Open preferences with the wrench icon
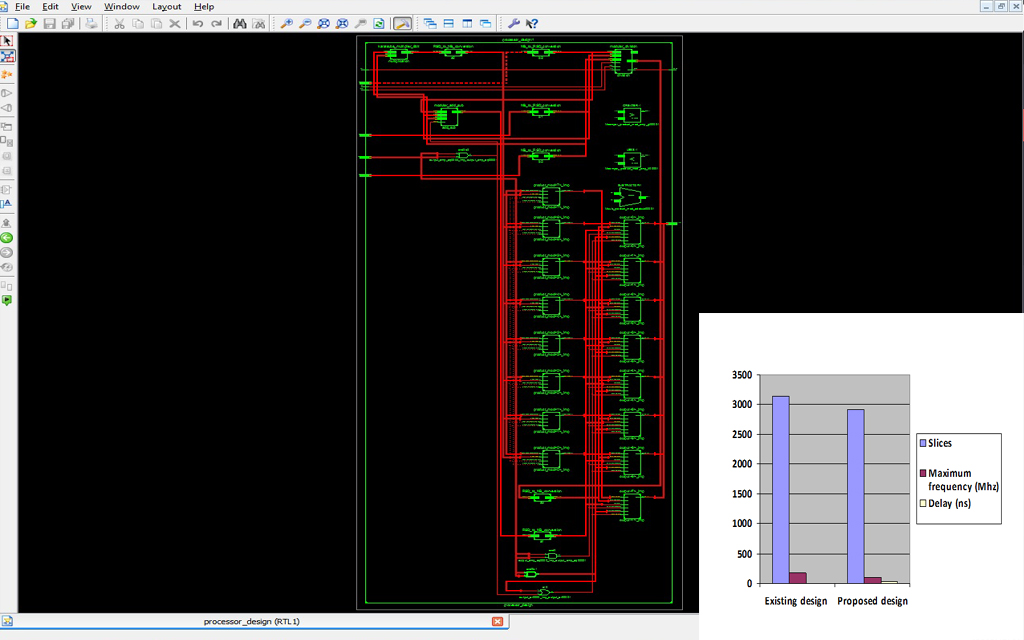Screen dimensions: 1024x640 click(513, 23)
